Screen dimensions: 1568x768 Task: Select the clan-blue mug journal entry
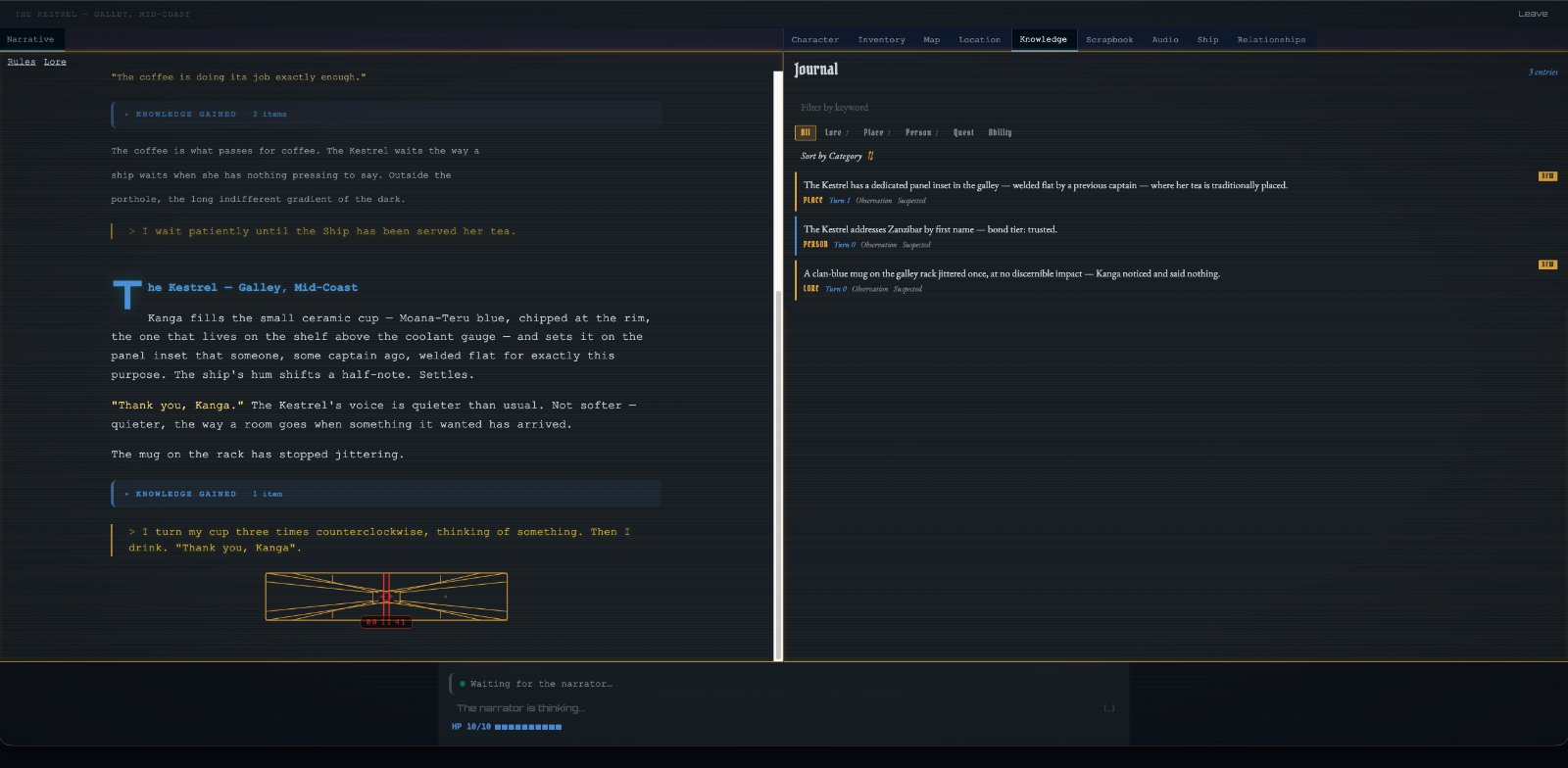[x=1176, y=280]
